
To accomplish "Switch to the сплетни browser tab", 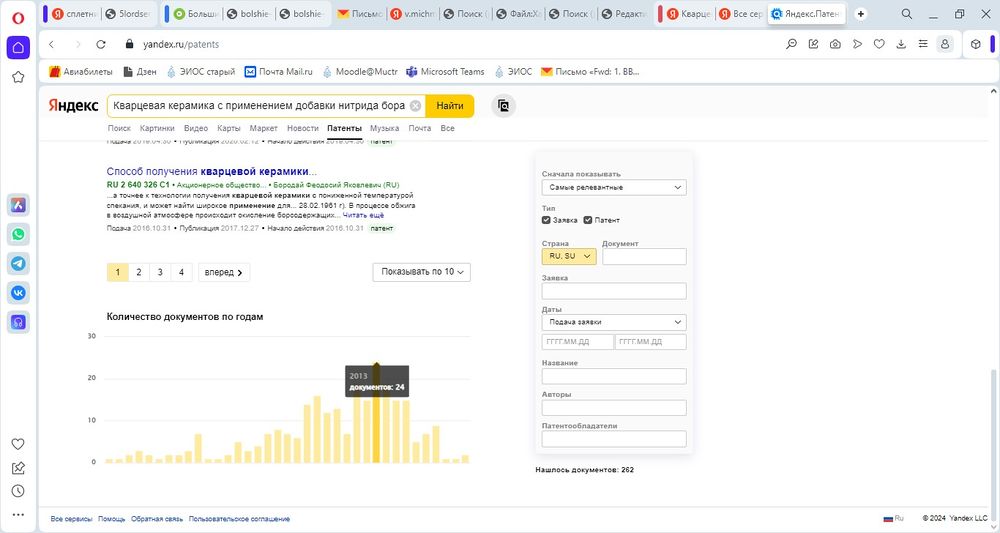I will click(x=75, y=14).
